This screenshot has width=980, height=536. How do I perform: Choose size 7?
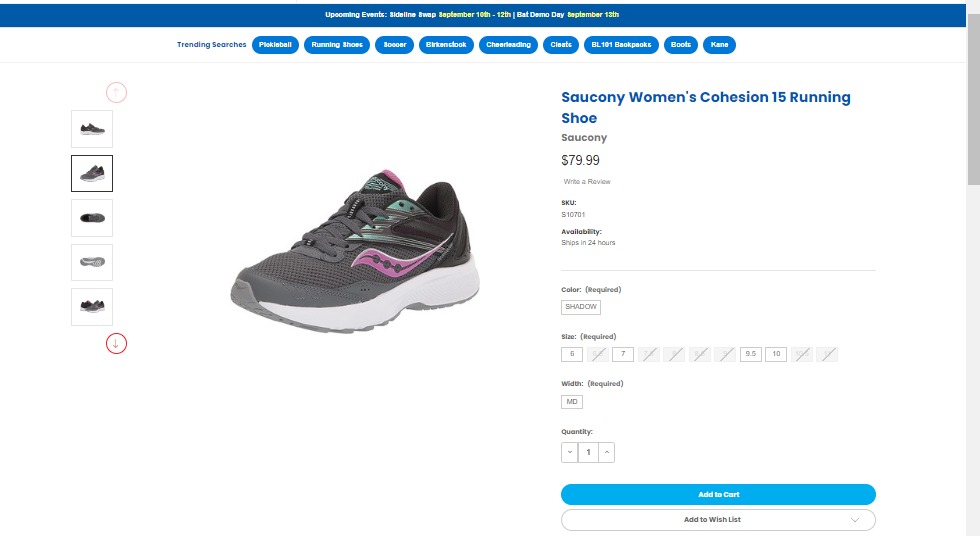pos(623,354)
